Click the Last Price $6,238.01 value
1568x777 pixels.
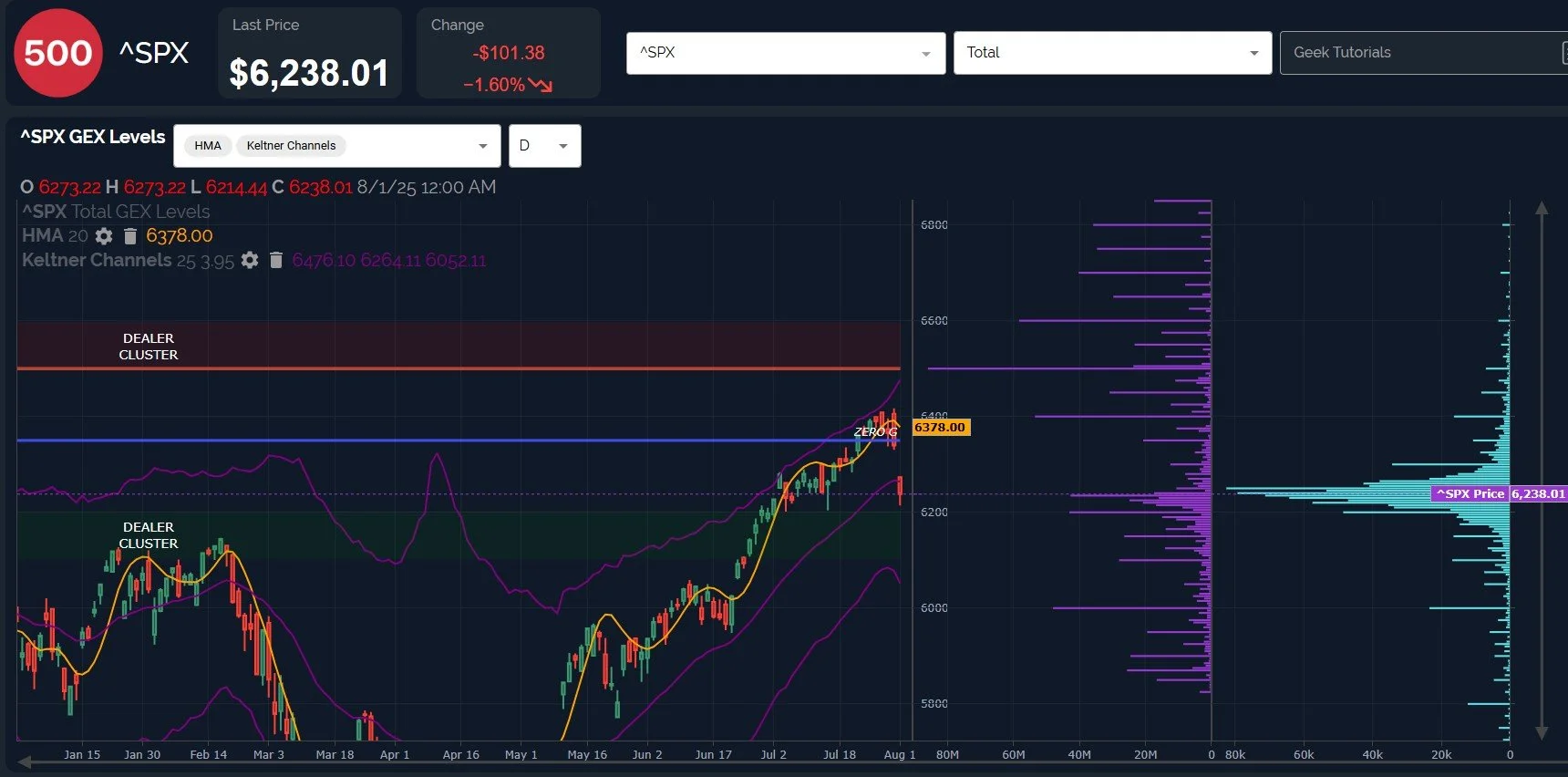click(309, 73)
